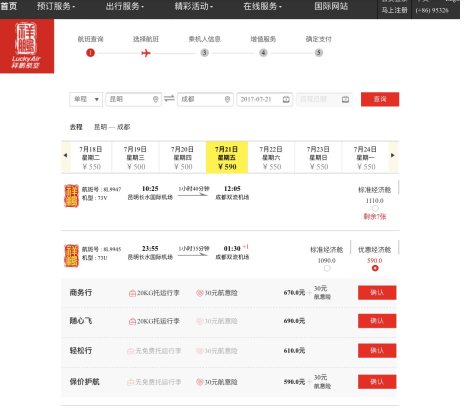Click location pin in 成都 field
464x414 pixels.
coord(227,99)
